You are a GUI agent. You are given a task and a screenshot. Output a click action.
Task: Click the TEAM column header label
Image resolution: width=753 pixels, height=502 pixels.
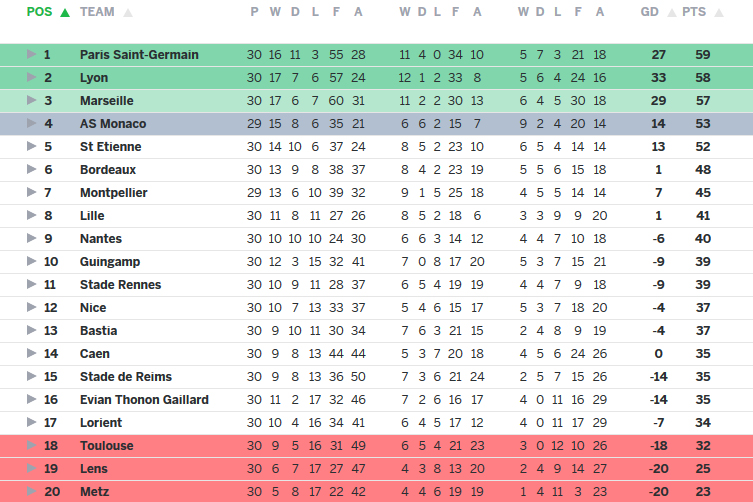pos(97,12)
